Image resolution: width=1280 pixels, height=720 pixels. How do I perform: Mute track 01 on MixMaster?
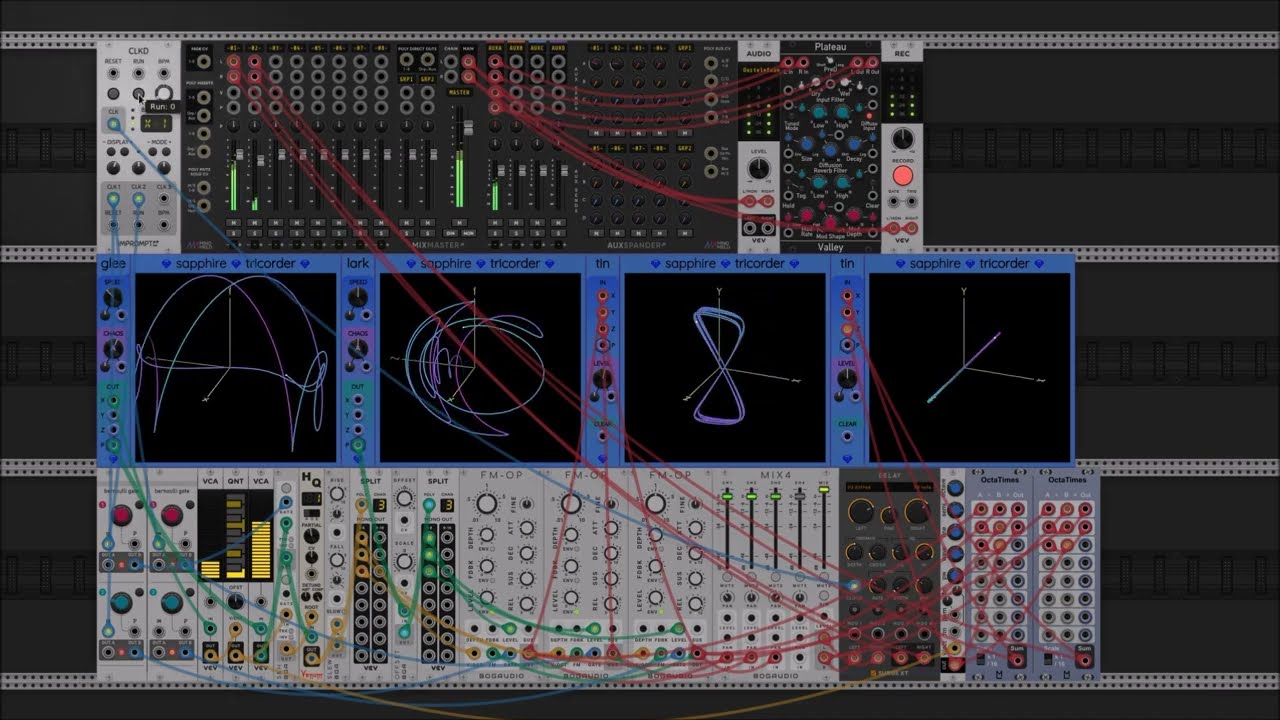tap(233, 222)
